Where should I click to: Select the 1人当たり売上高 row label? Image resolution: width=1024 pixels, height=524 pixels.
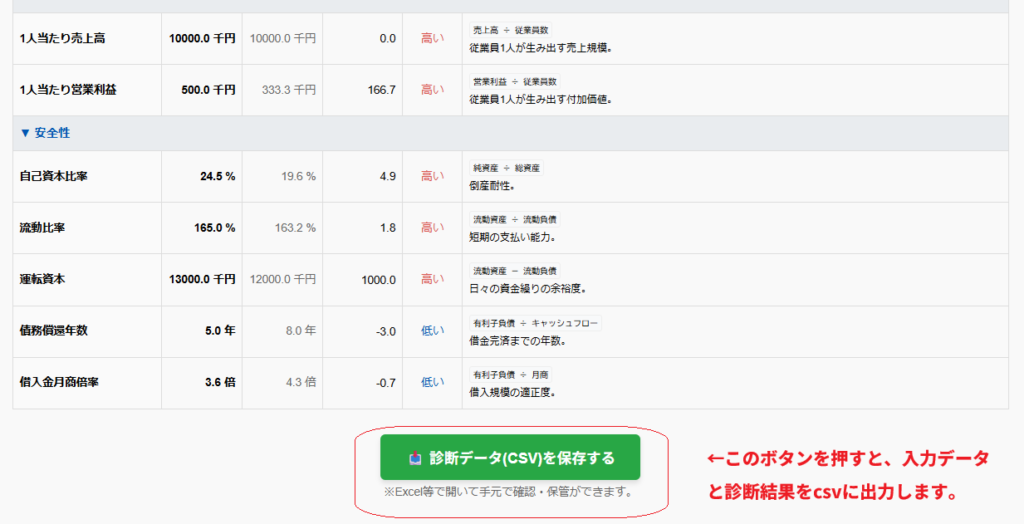62,39
